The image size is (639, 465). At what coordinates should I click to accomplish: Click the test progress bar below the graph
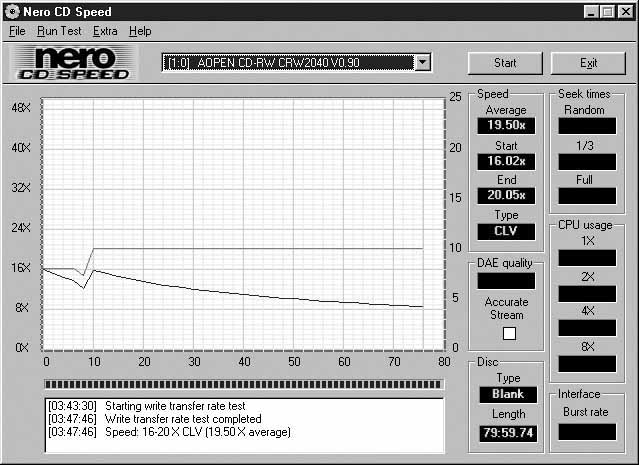point(243,384)
